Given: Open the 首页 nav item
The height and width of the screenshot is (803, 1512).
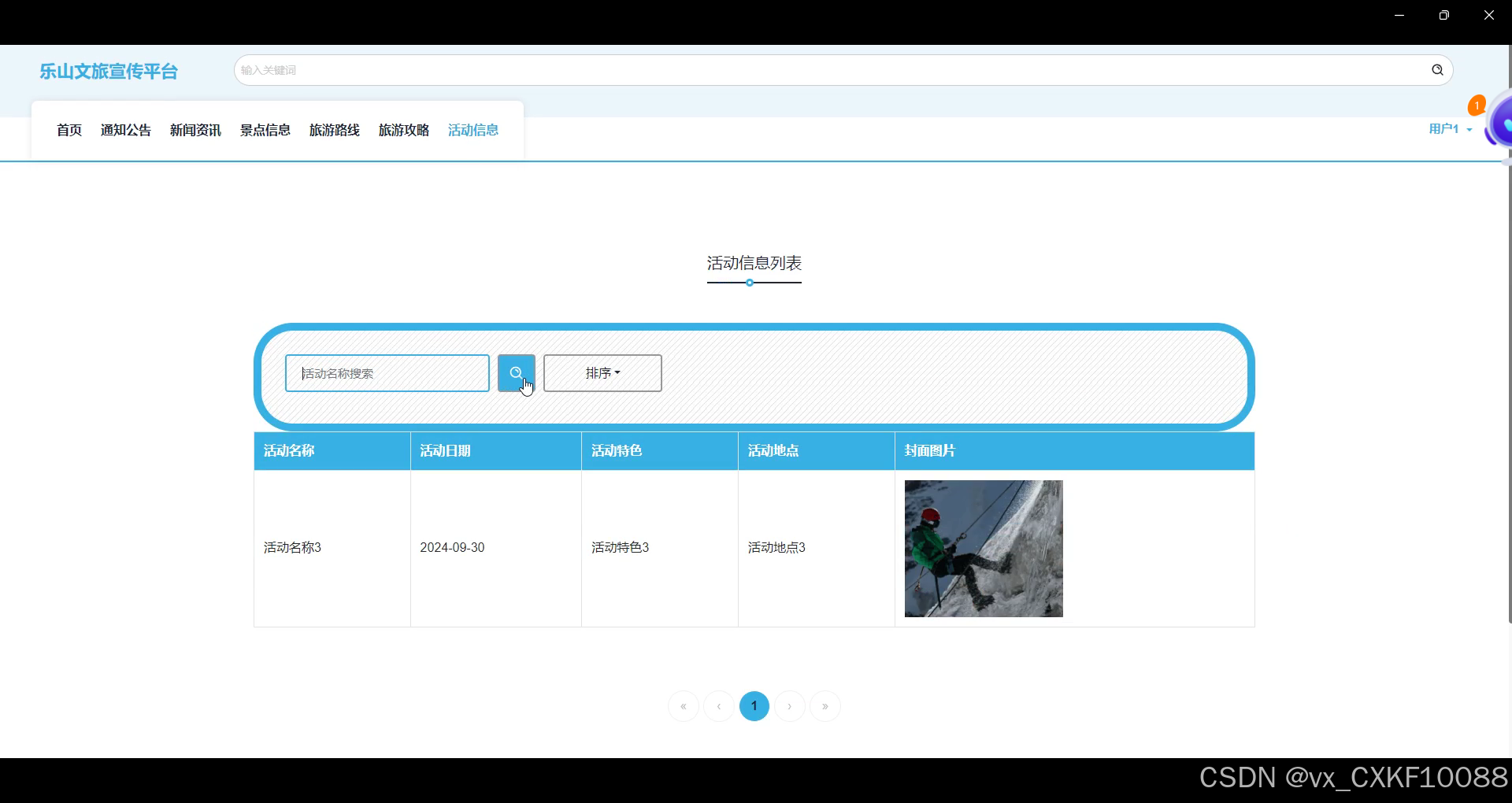Looking at the screenshot, I should pyautogui.click(x=69, y=131).
